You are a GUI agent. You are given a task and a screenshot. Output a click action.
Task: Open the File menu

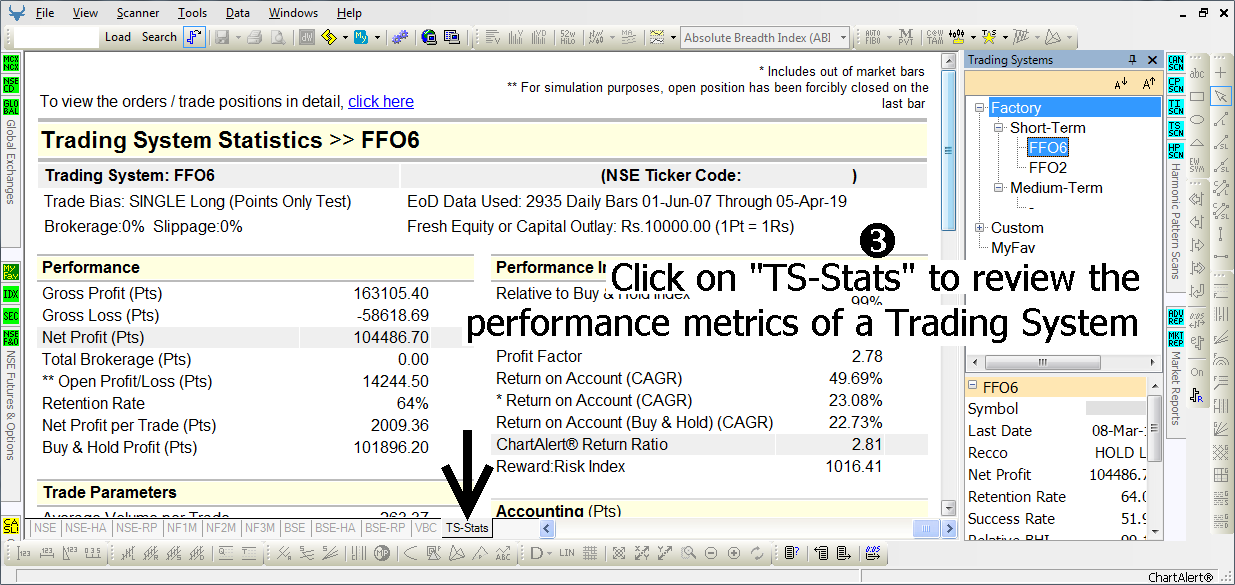pyautogui.click(x=45, y=13)
